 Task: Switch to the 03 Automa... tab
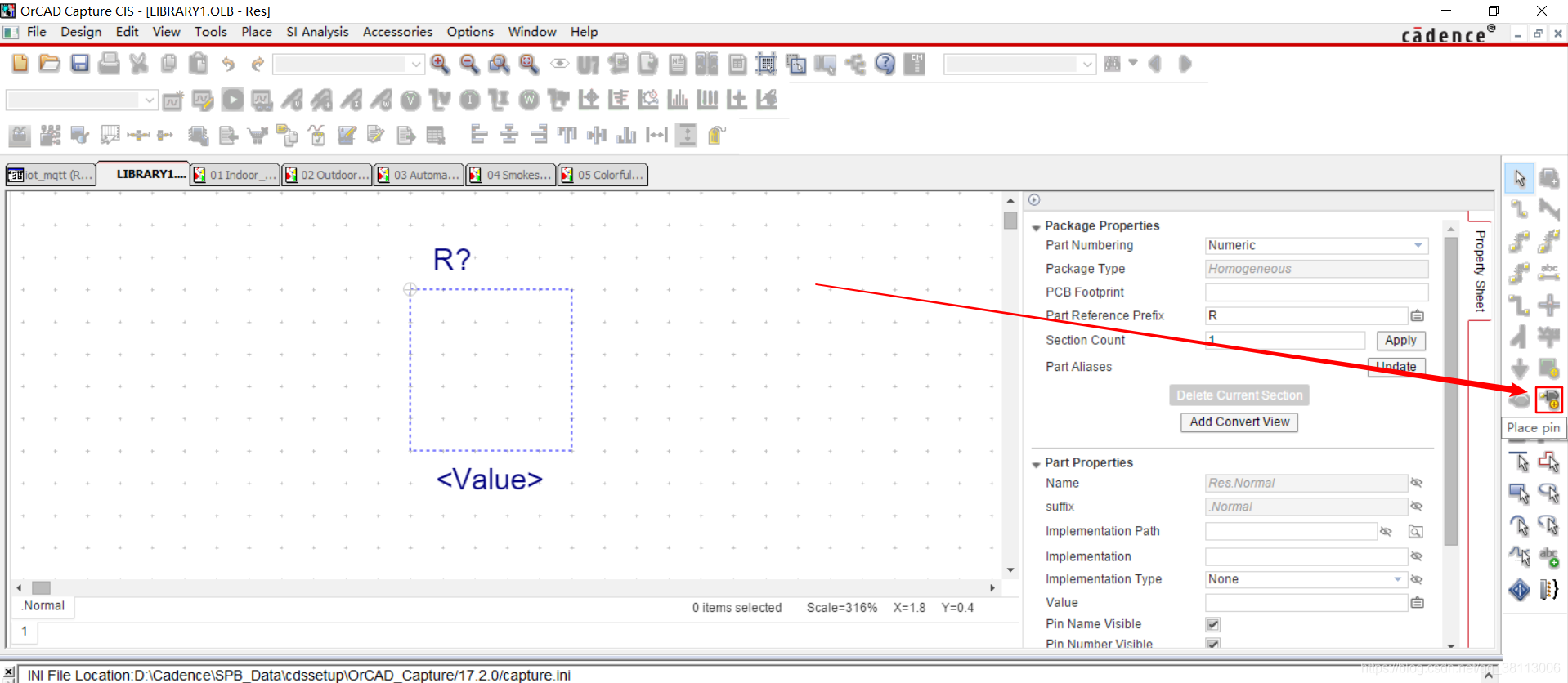pos(419,175)
